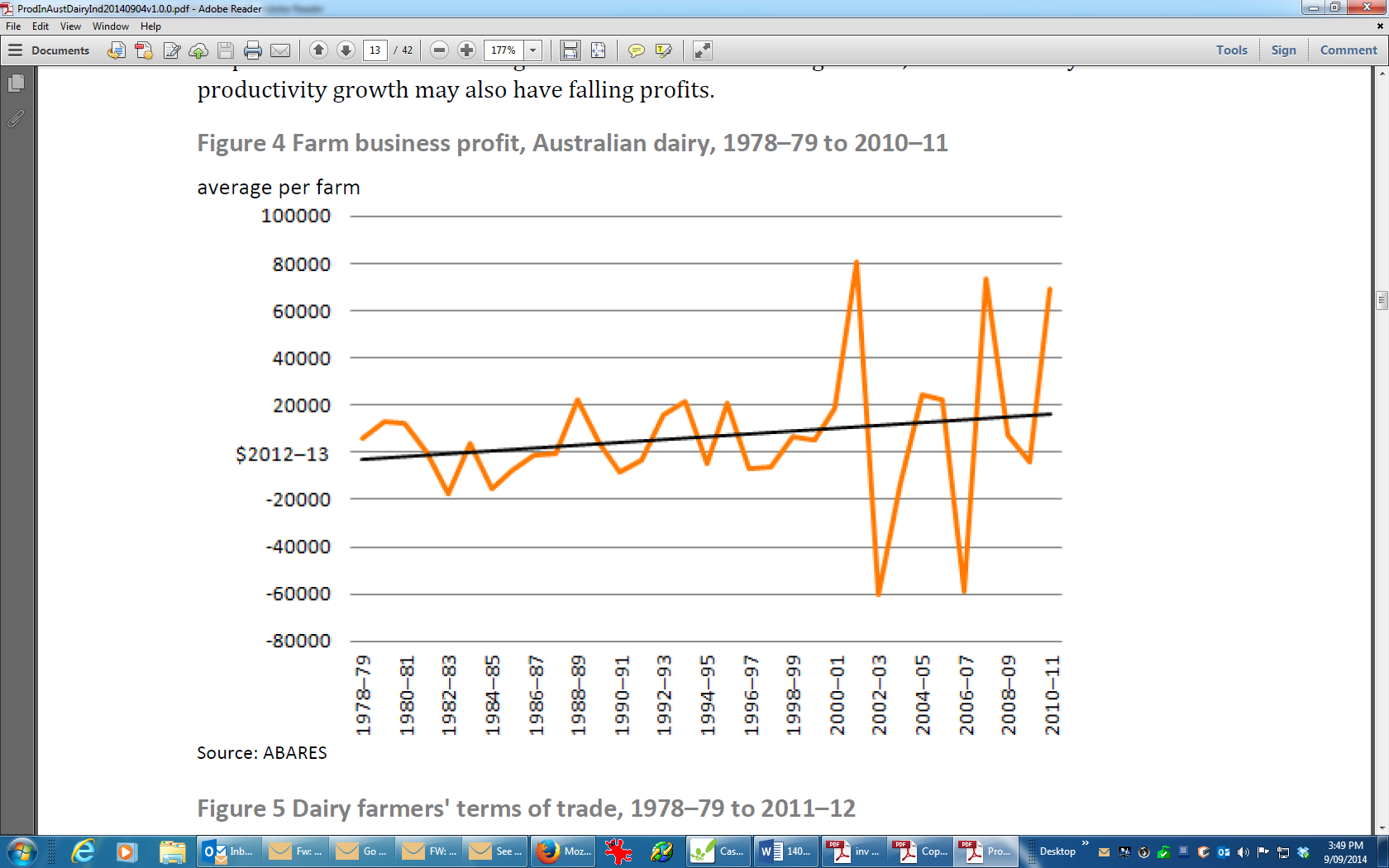Screen dimensions: 1389x868
Task: Toggle read mode view
Action: (x=702, y=50)
